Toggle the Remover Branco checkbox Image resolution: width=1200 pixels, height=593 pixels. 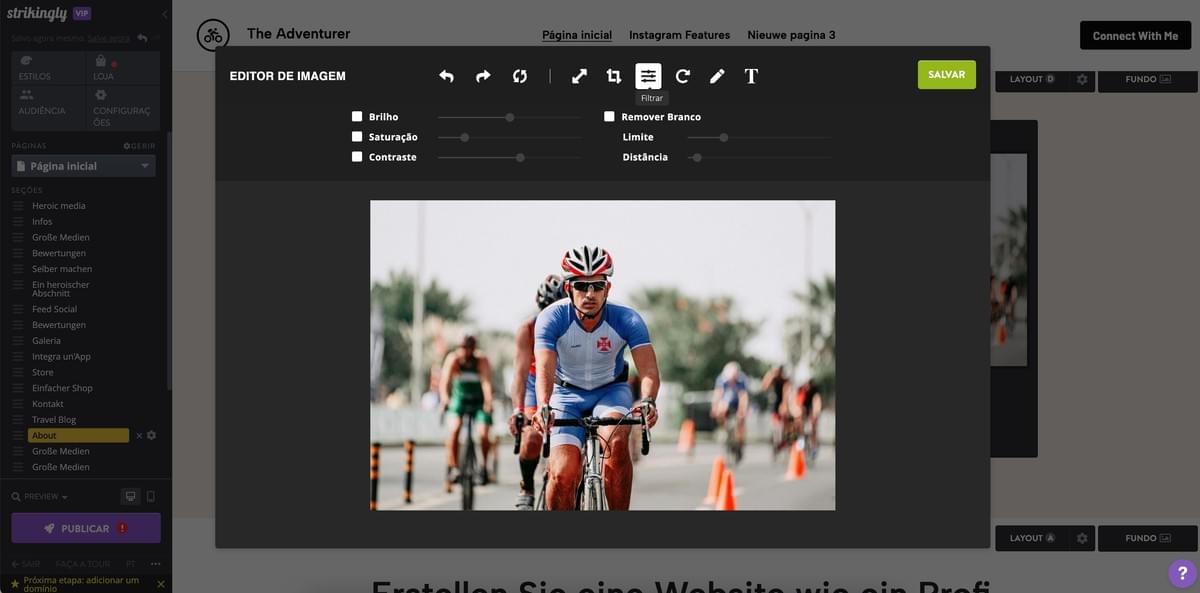tap(609, 117)
